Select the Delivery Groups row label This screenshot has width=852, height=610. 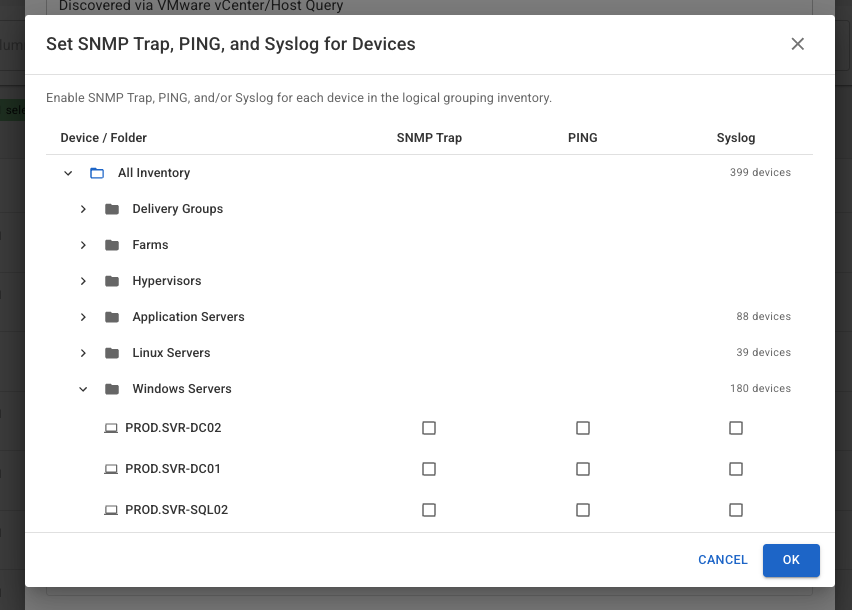(178, 209)
